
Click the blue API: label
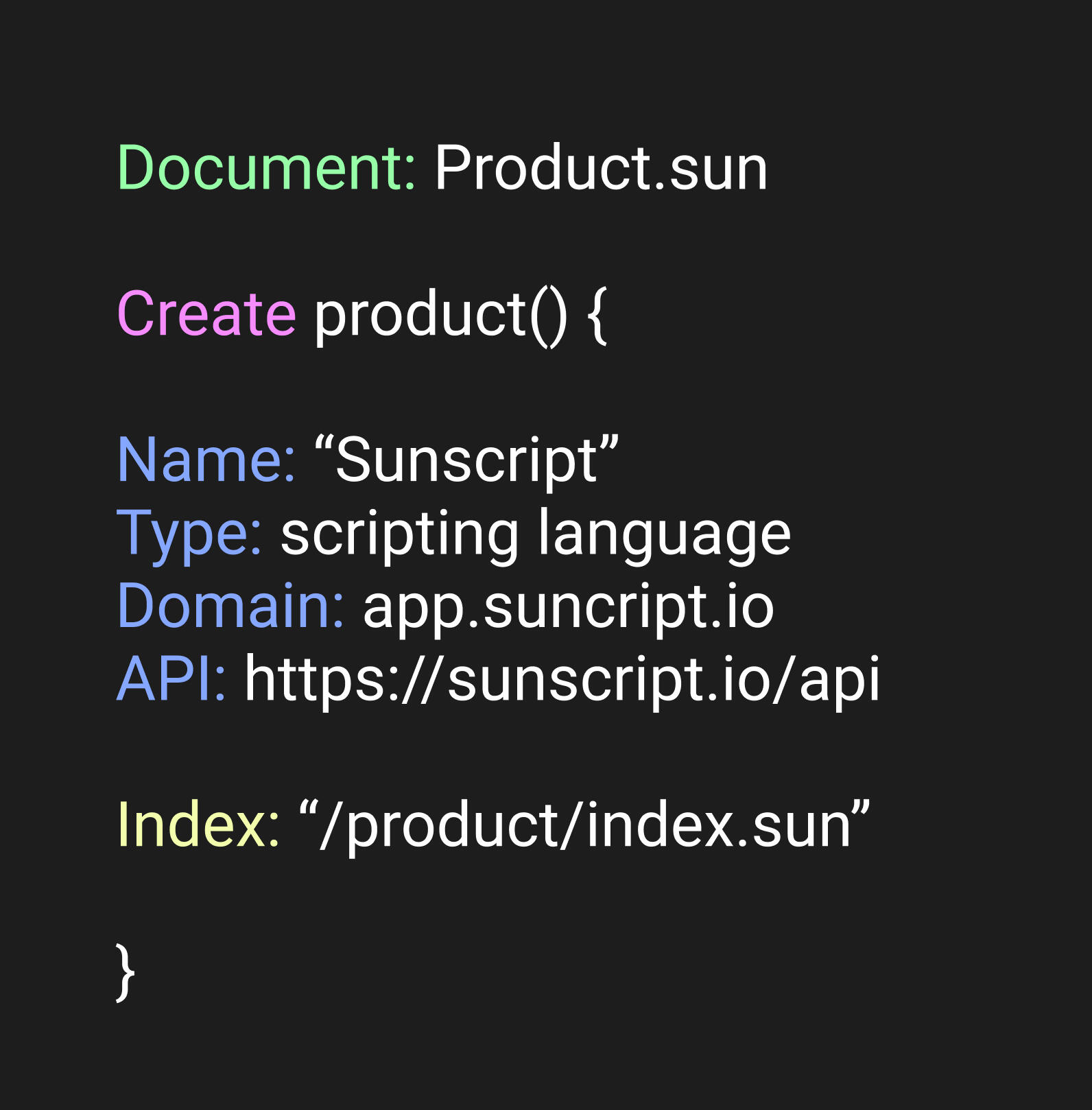[171, 679]
